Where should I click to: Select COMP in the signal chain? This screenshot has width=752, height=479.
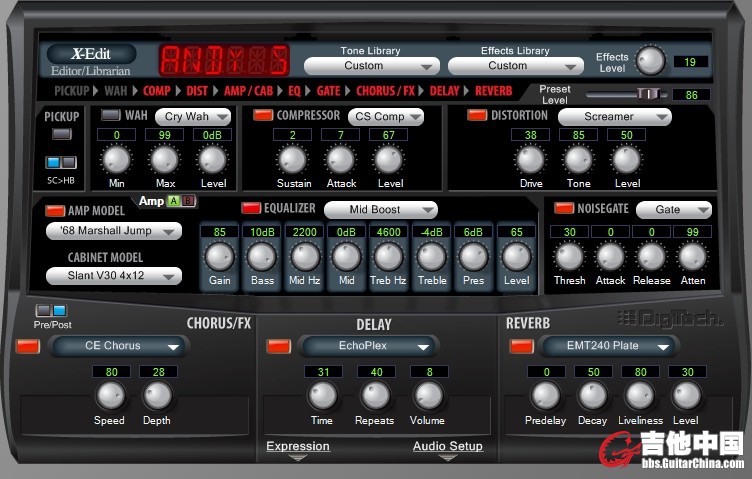[157, 91]
